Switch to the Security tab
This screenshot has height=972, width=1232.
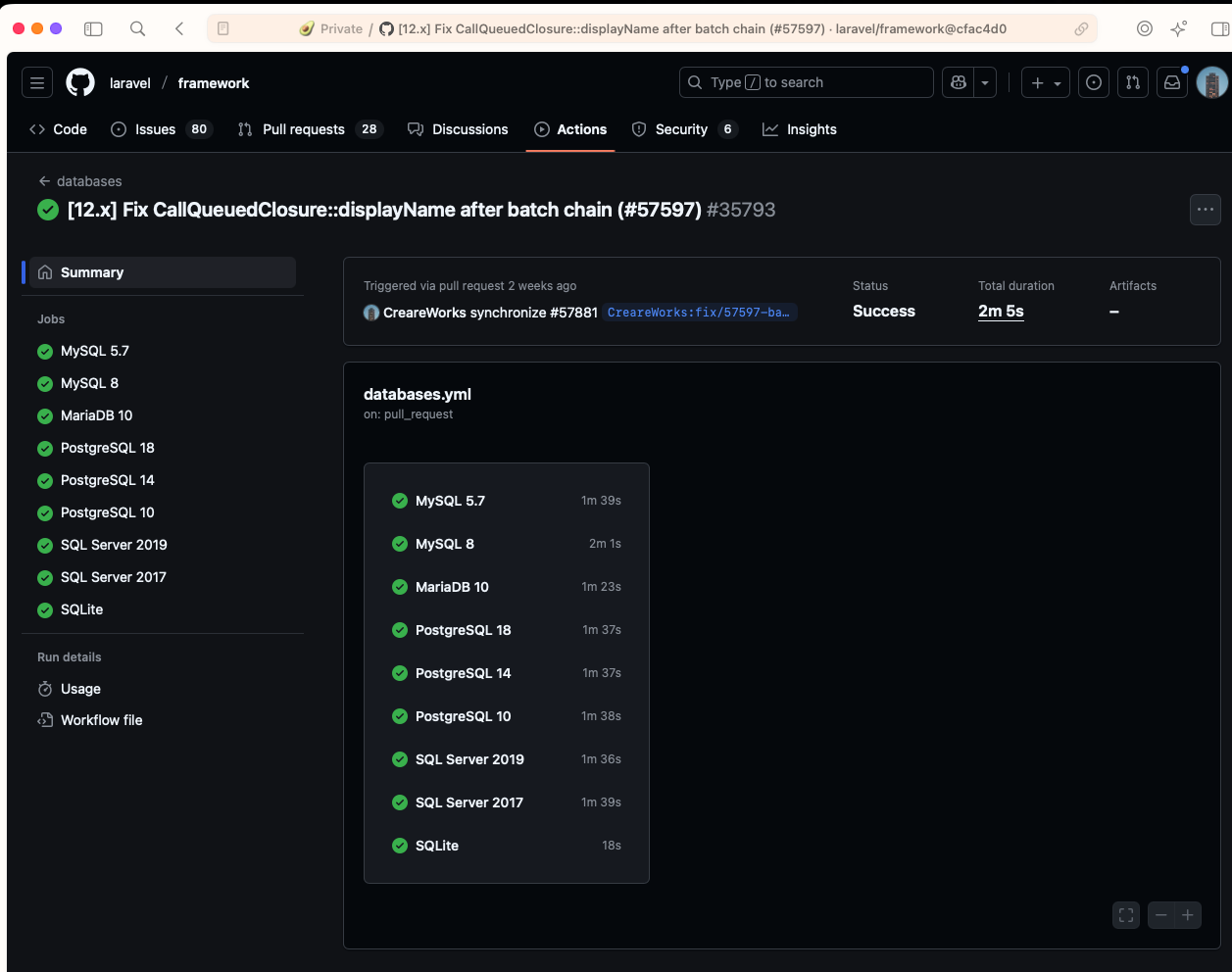coord(684,129)
